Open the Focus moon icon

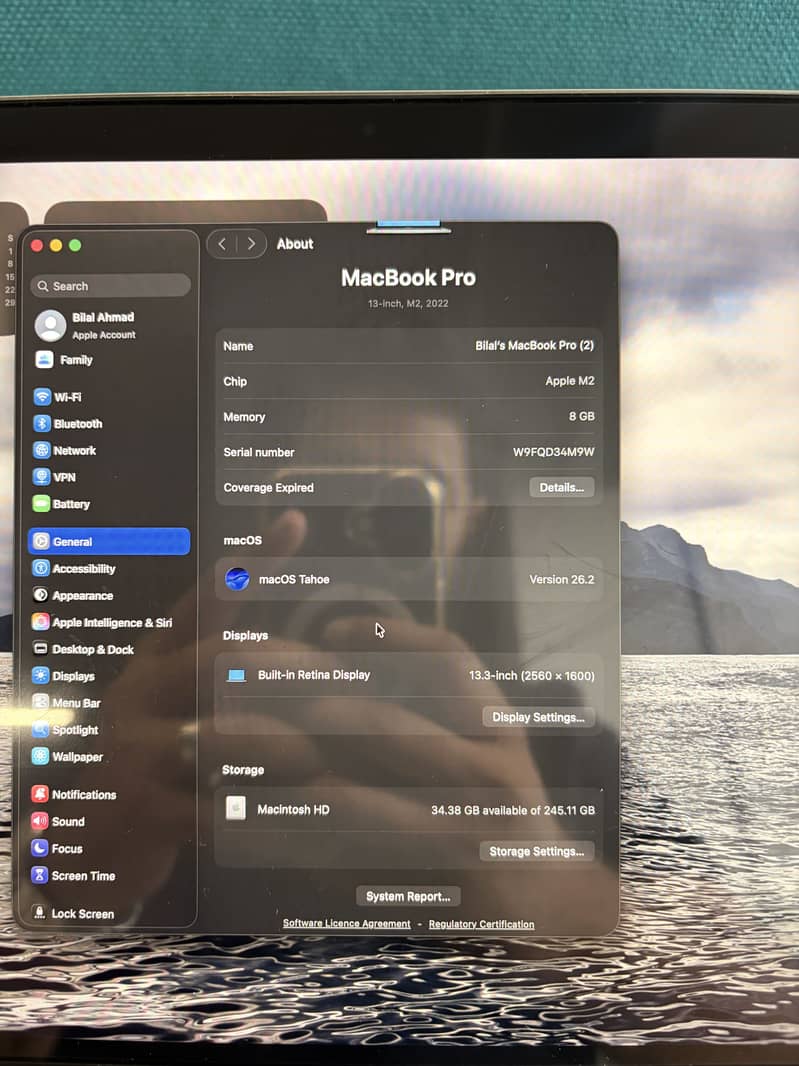40,848
